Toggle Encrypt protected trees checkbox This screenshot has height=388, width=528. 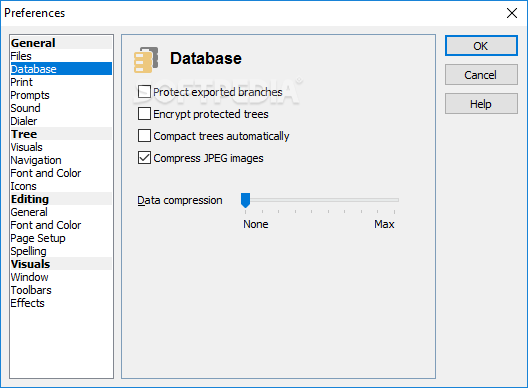[x=144, y=114]
